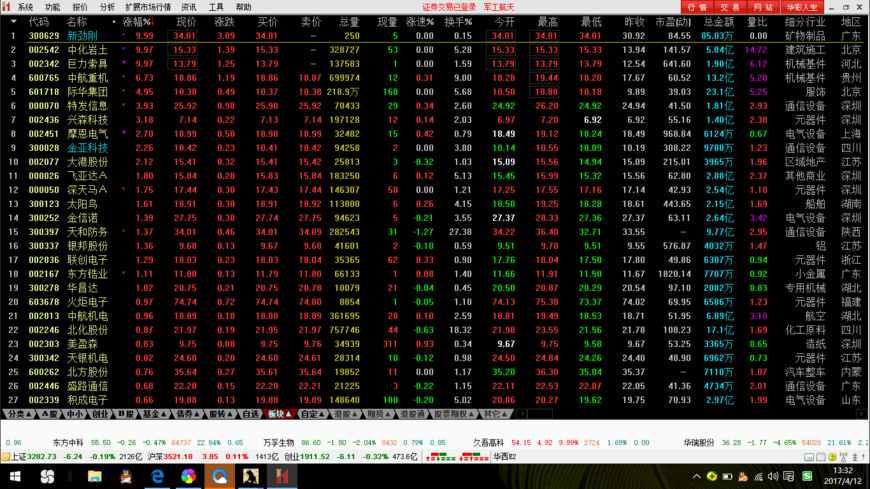Click the yellow round alert icon in status bar
Screen dimensions: 870x489
pos(832,457)
